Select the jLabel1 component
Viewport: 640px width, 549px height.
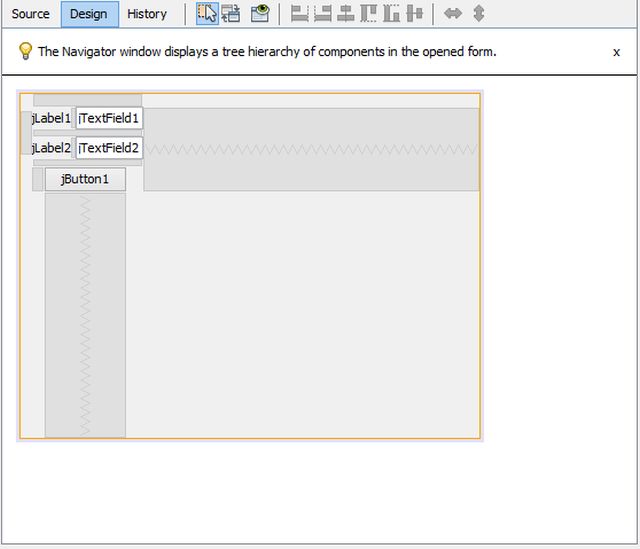[x=51, y=118]
